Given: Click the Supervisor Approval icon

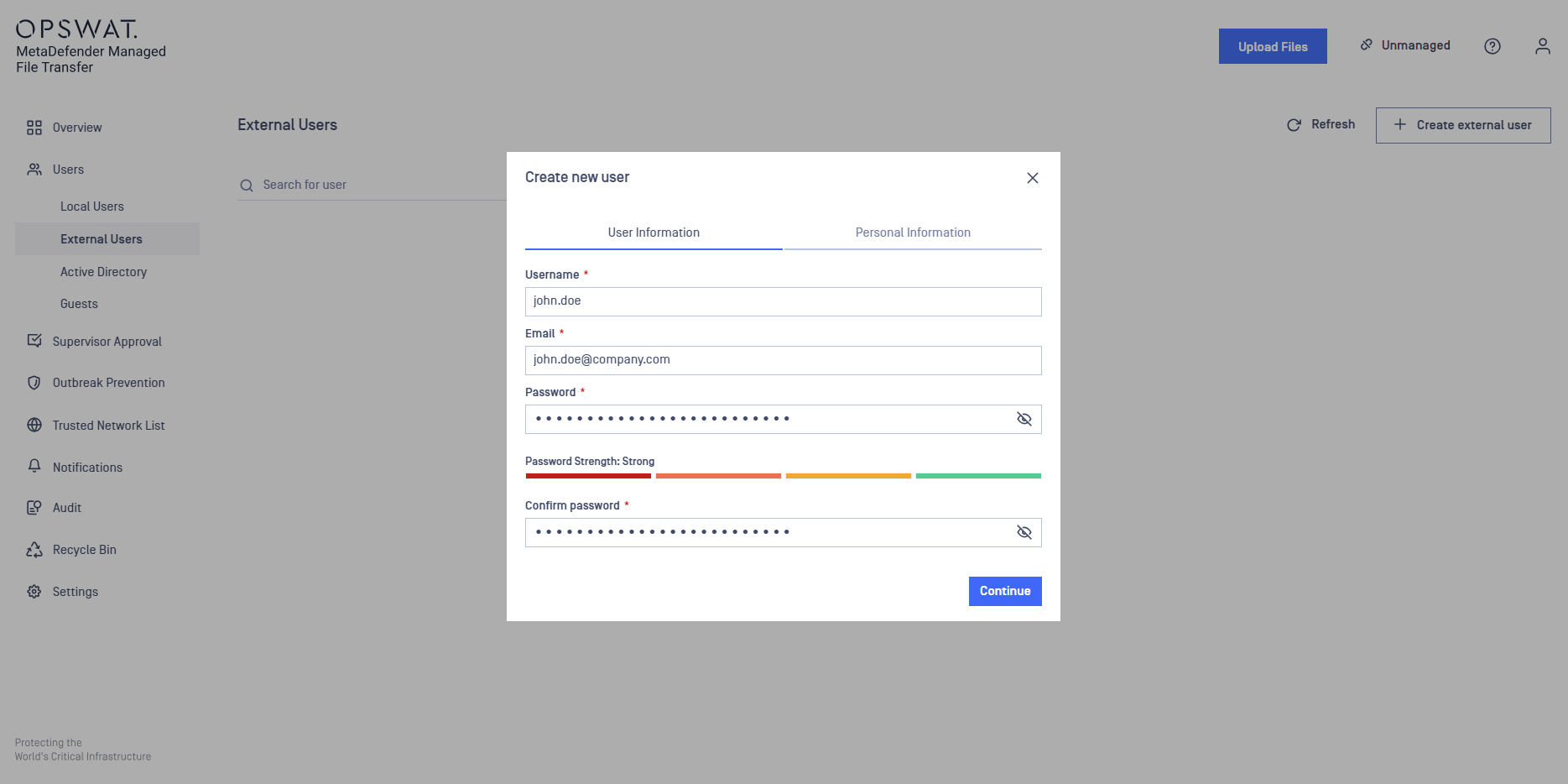Looking at the screenshot, I should point(34,341).
